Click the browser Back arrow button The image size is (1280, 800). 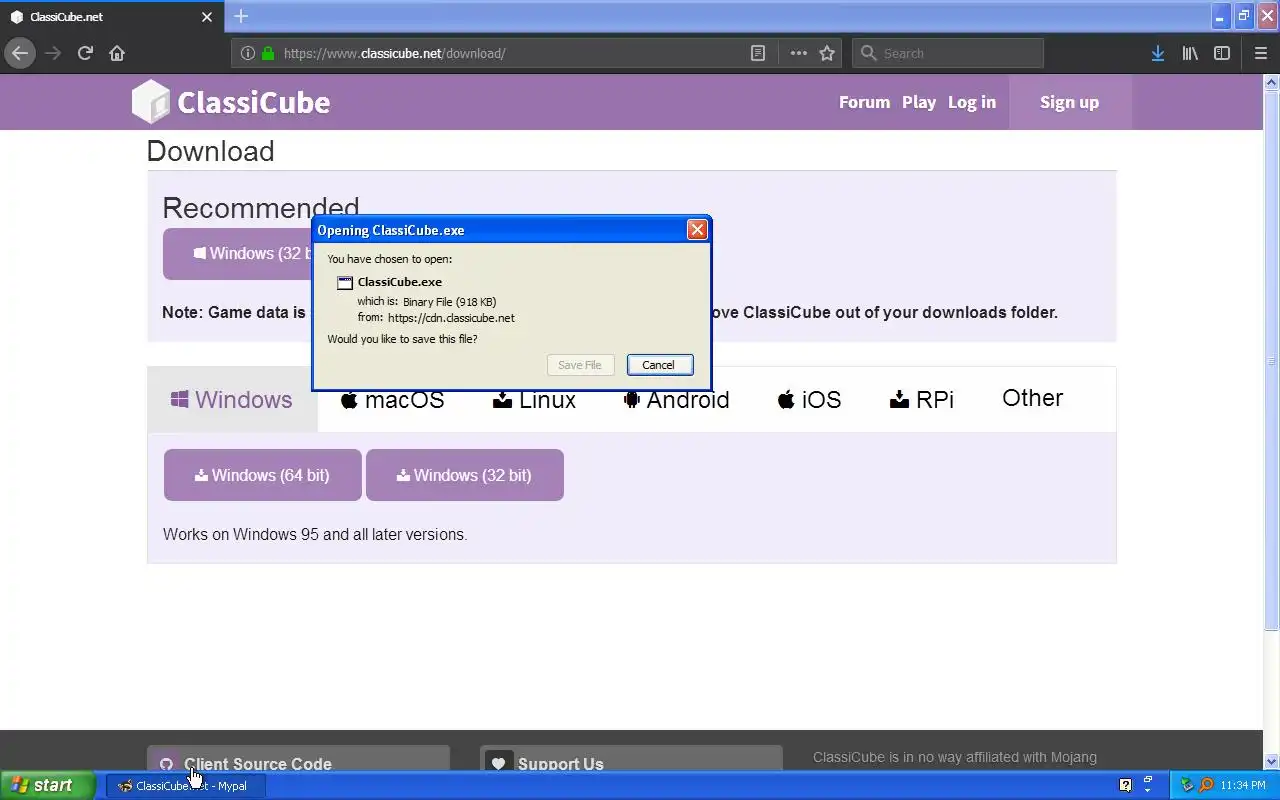(x=20, y=53)
